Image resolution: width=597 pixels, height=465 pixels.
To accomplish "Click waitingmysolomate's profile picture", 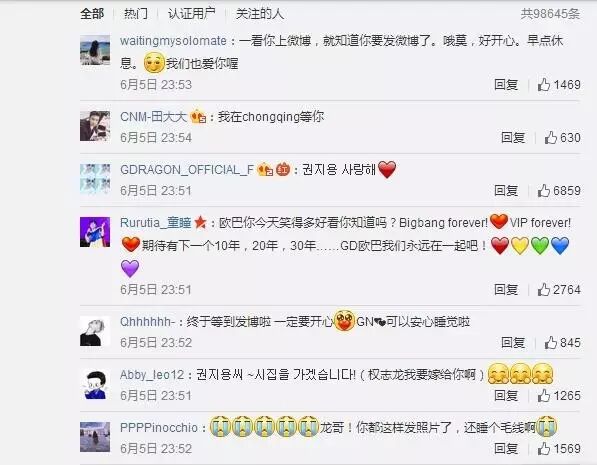I will tap(95, 50).
